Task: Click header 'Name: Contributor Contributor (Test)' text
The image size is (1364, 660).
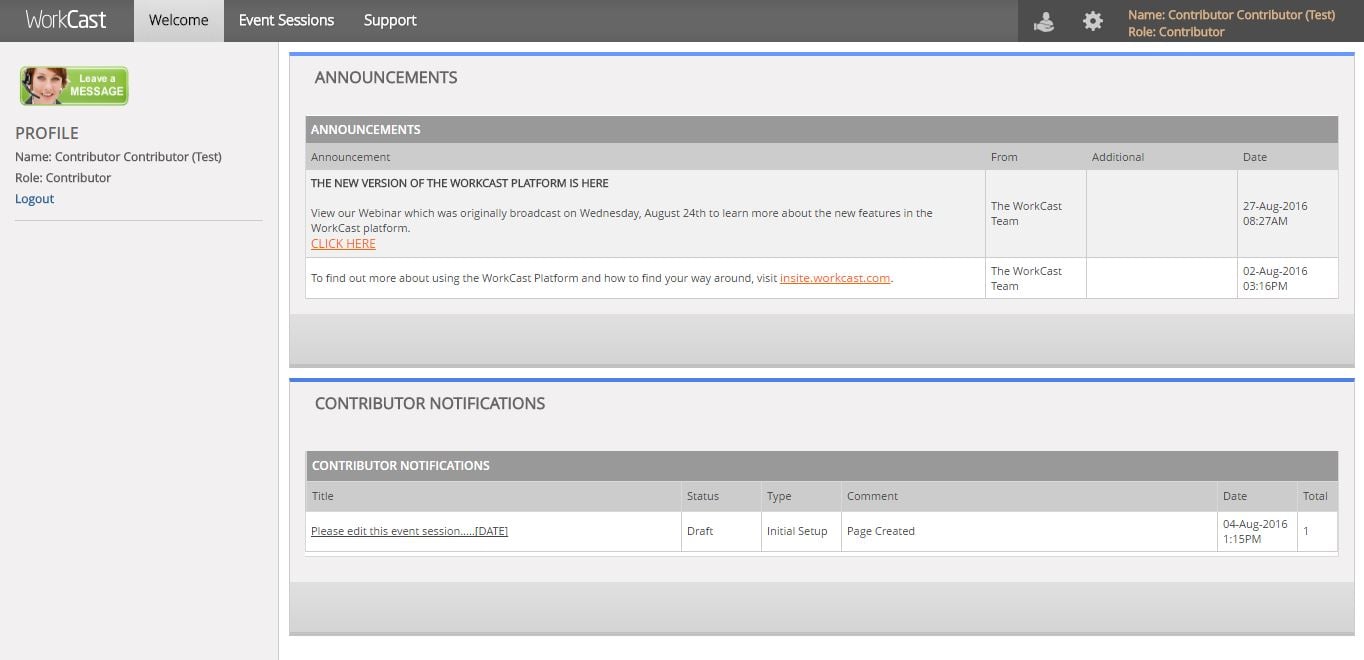Action: pos(1231,15)
